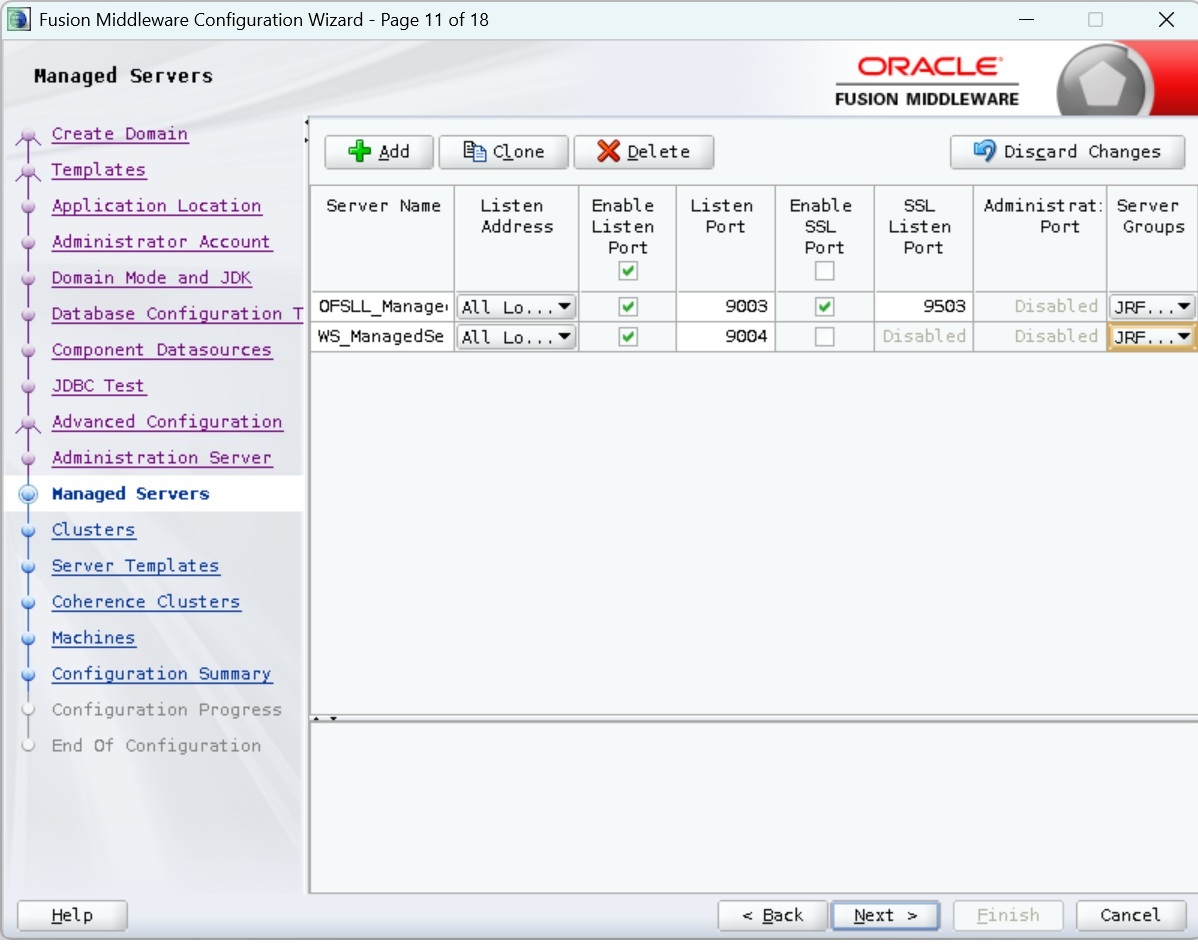
Task: Click the wizard app icon in title bar
Action: pos(18,19)
